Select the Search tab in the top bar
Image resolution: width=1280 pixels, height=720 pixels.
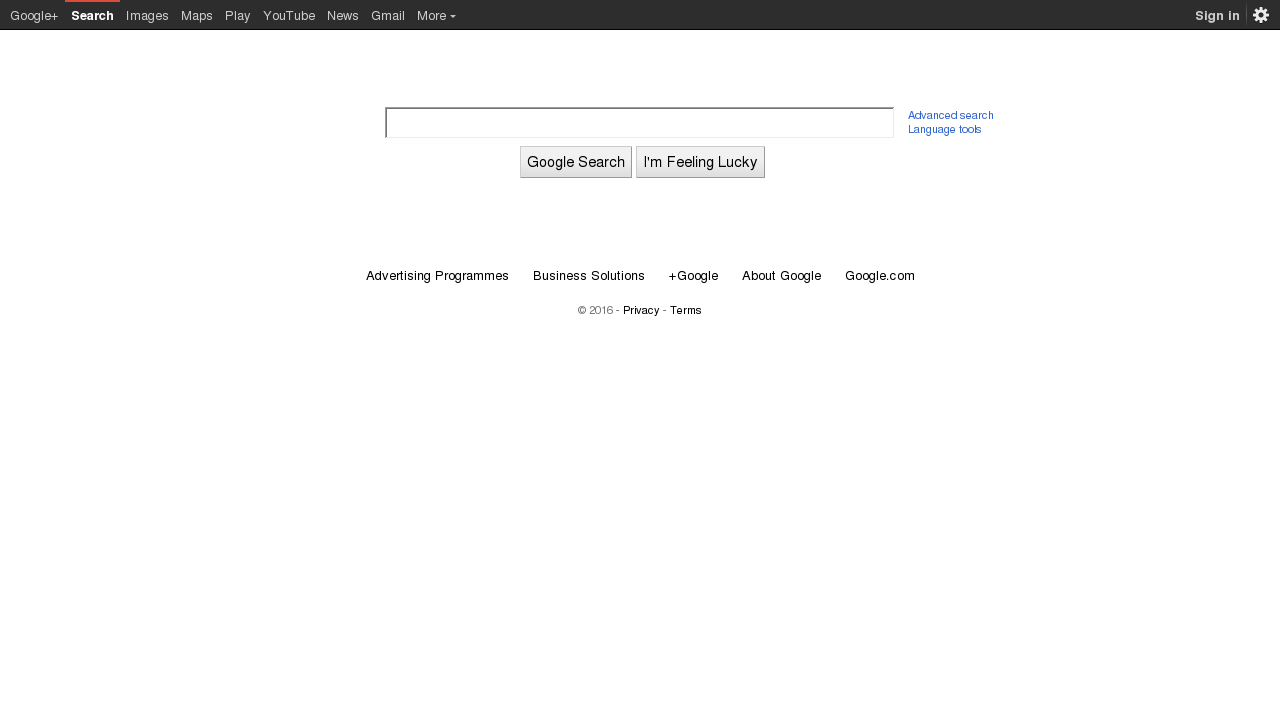(x=92, y=15)
